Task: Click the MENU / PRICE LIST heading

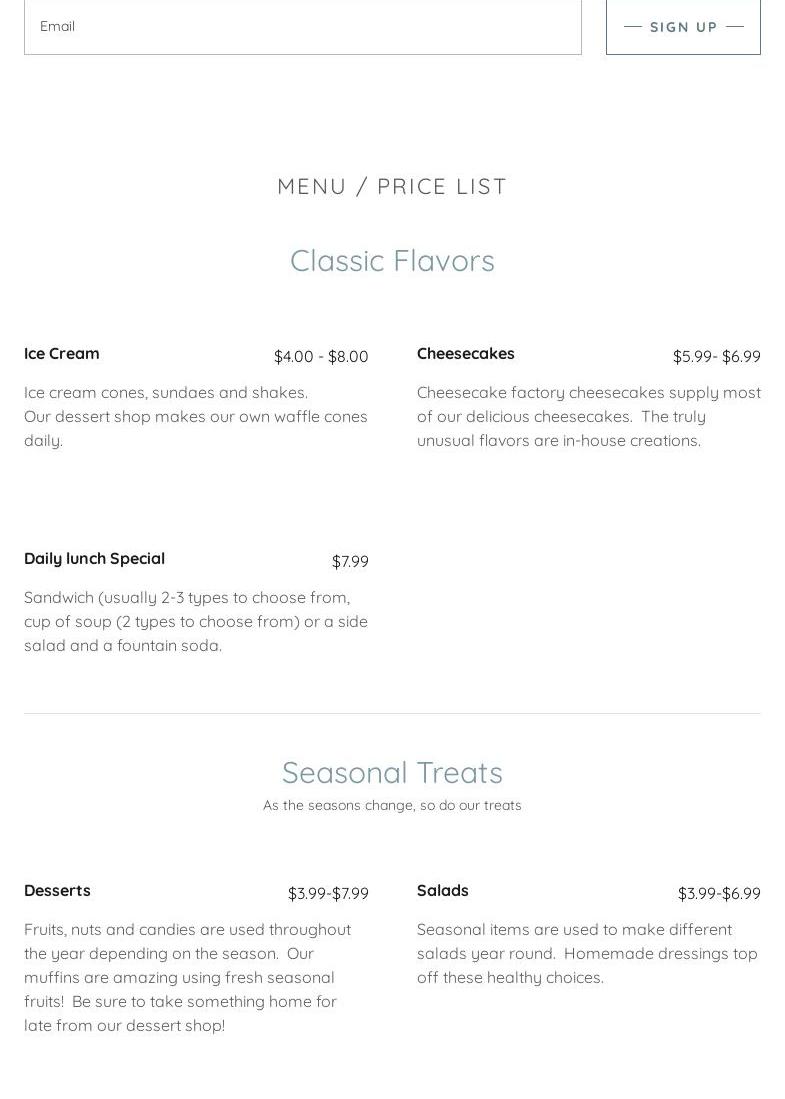Action: coord(392,186)
